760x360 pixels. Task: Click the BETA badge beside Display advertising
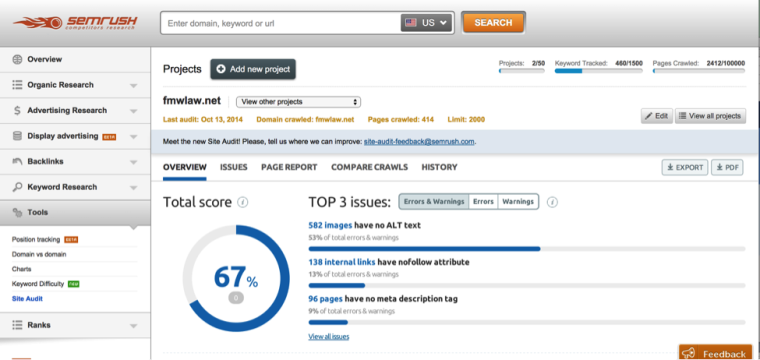[x=109, y=137]
